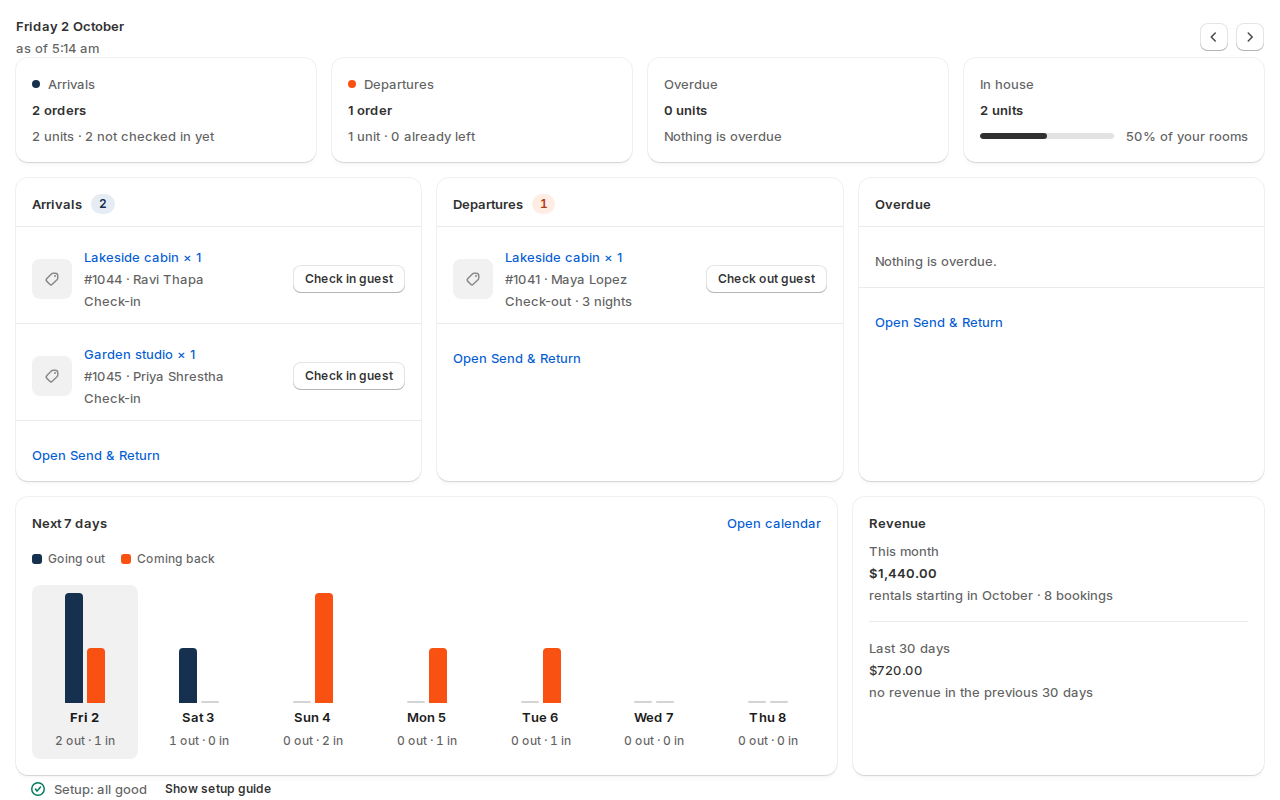Open Send & Return in Overdue panel
This screenshot has width=1280, height=800.
[x=939, y=322]
